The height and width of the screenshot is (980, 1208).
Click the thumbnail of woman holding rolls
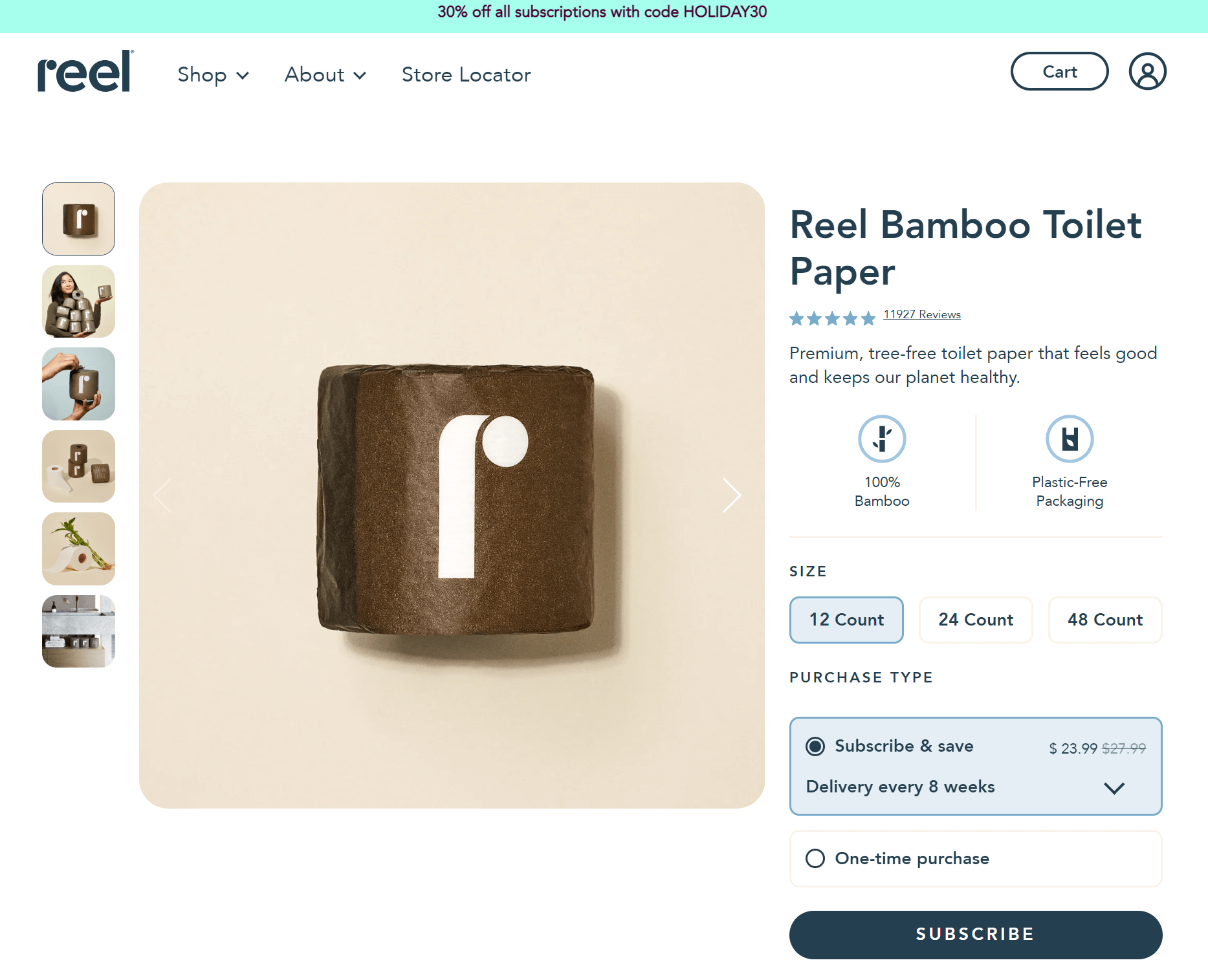tap(78, 301)
